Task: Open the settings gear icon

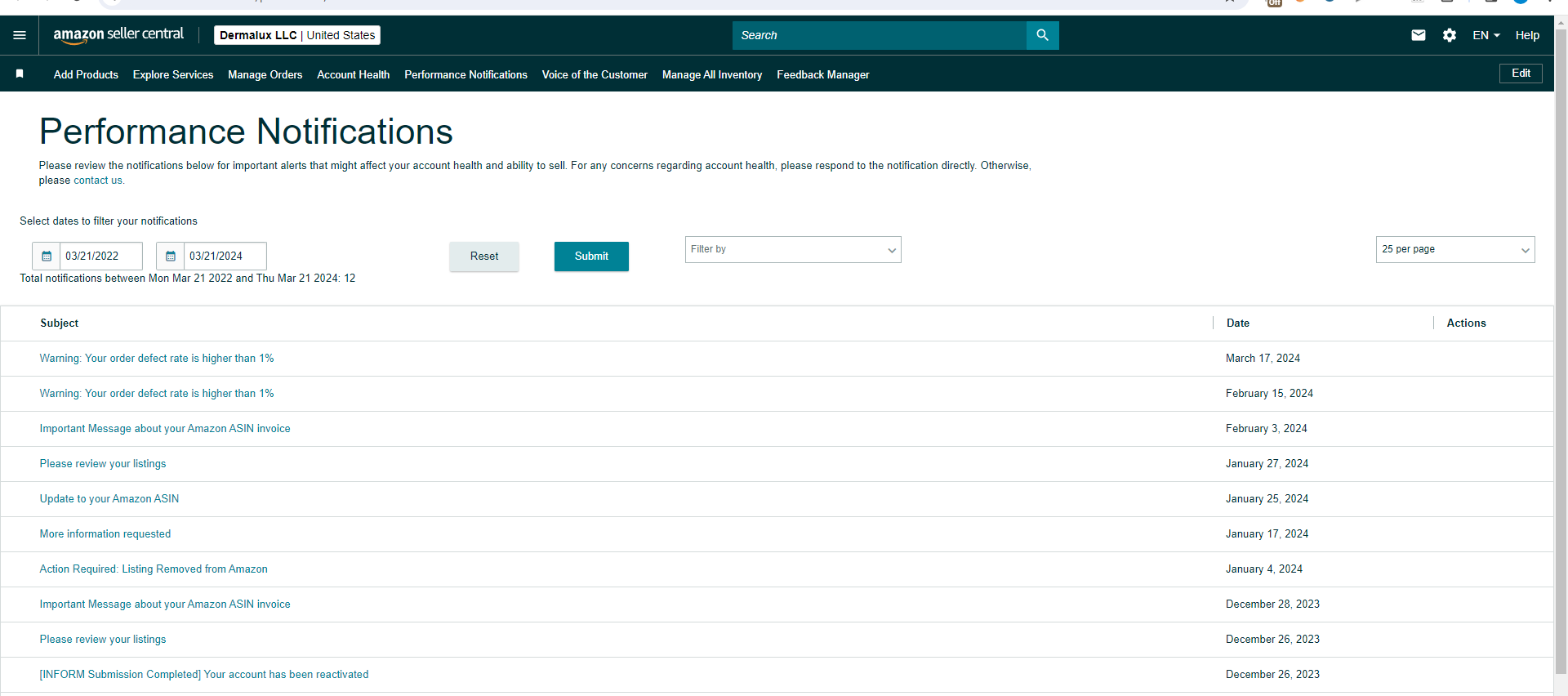Action: [x=1450, y=35]
